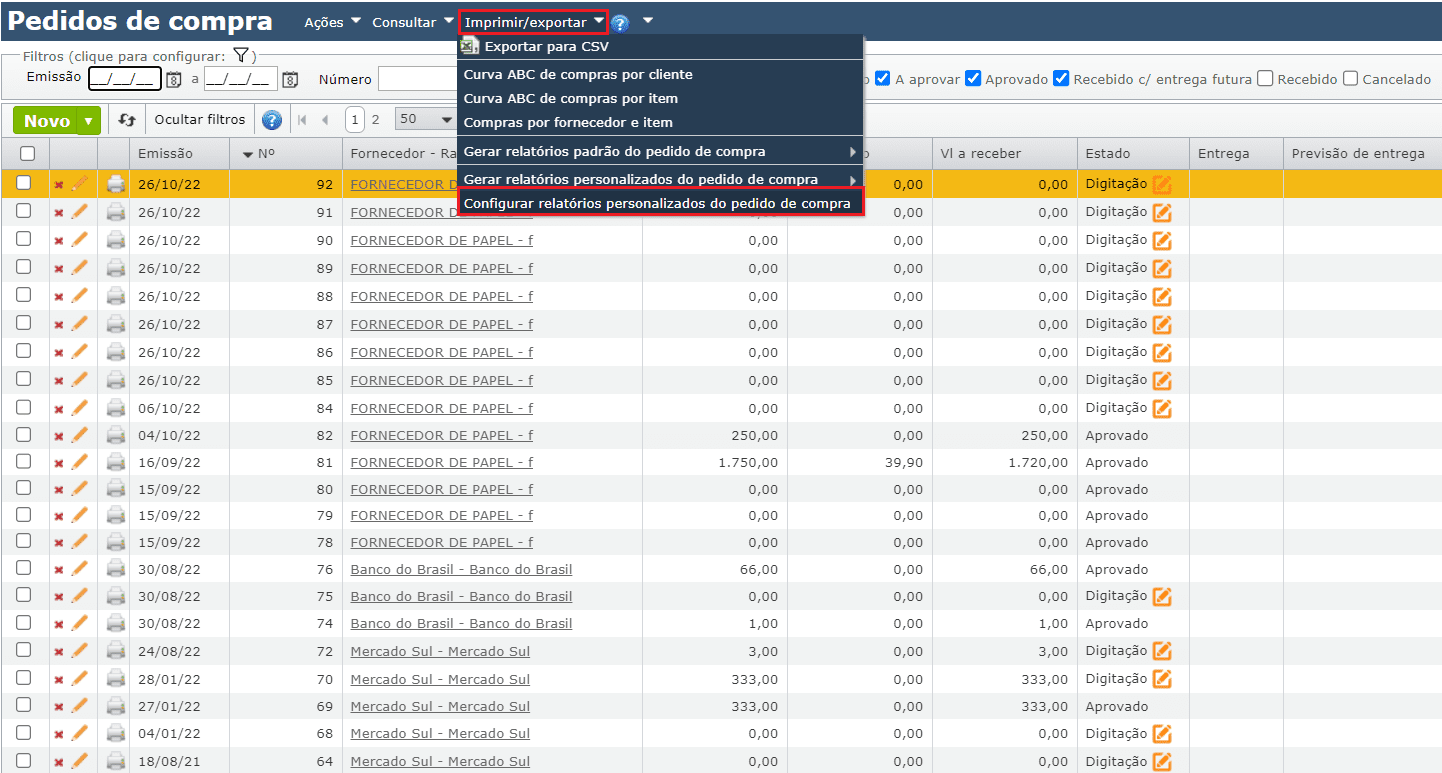Click the delete X icon for order 80
This screenshot has height=773, width=1442.
pos(58,490)
